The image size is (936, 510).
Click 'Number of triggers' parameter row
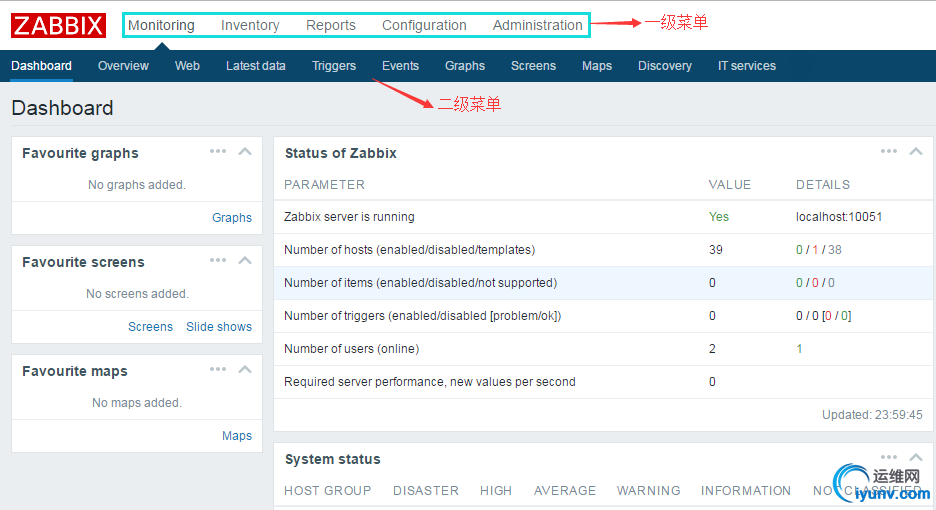pyautogui.click(x=604, y=315)
